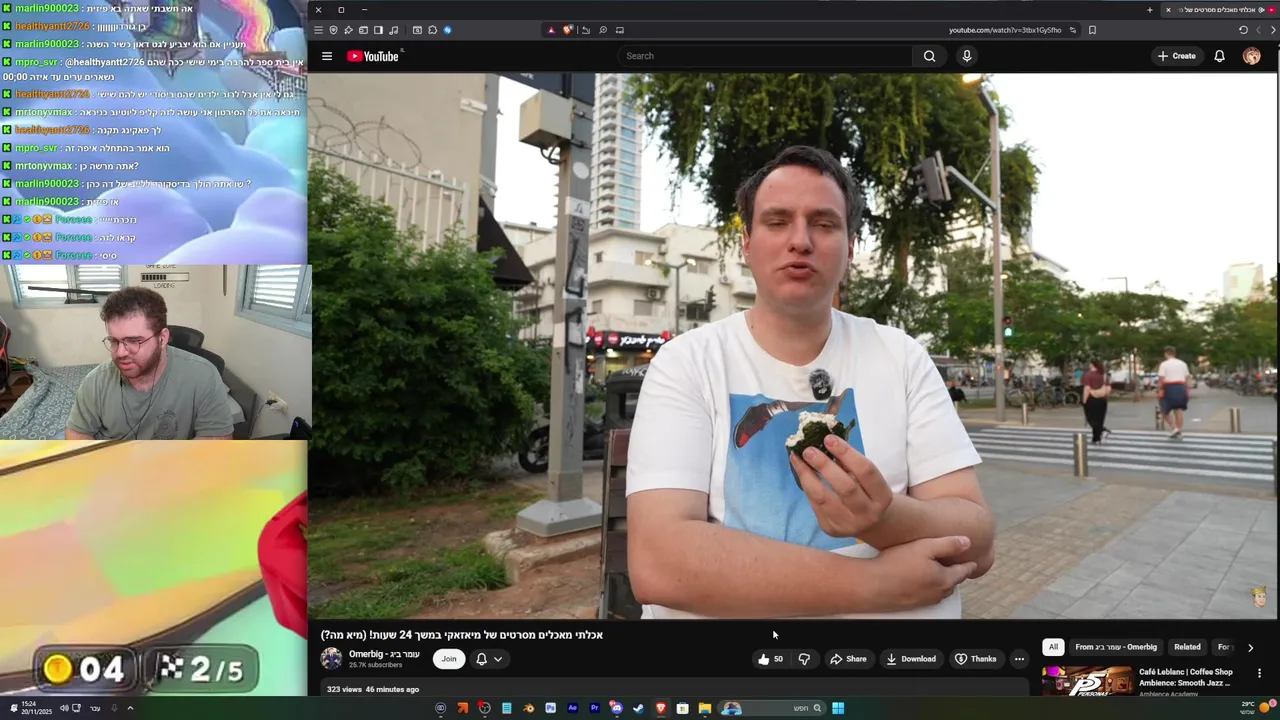Image resolution: width=1280 pixels, height=720 pixels.
Task: Open the browser main menu icon
Action: (x=318, y=30)
